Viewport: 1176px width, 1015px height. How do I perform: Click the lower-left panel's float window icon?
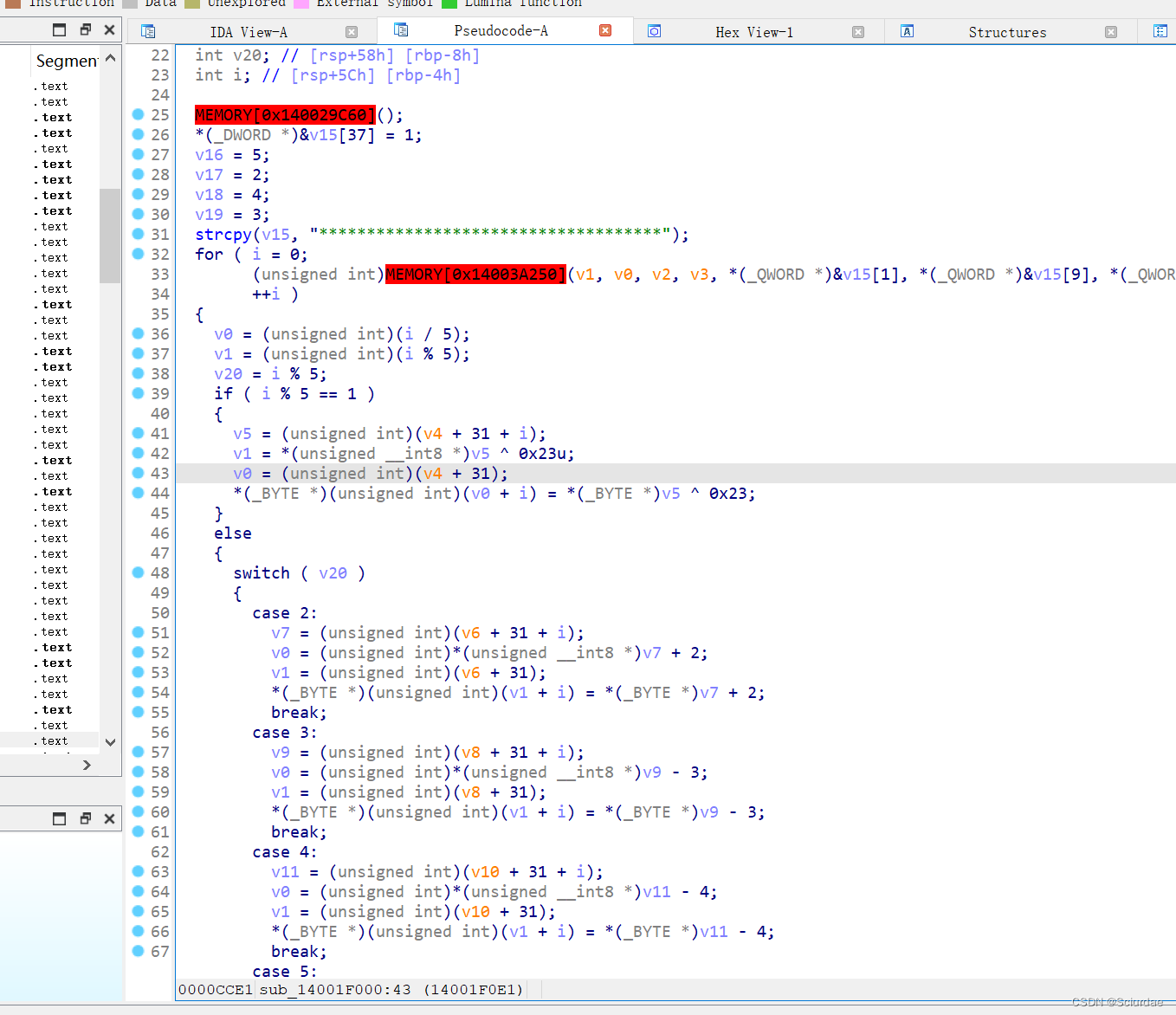59,818
